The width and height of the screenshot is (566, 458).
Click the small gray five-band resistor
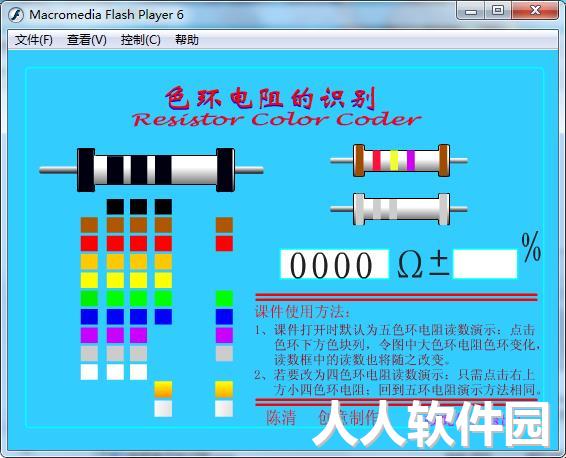coord(399,209)
